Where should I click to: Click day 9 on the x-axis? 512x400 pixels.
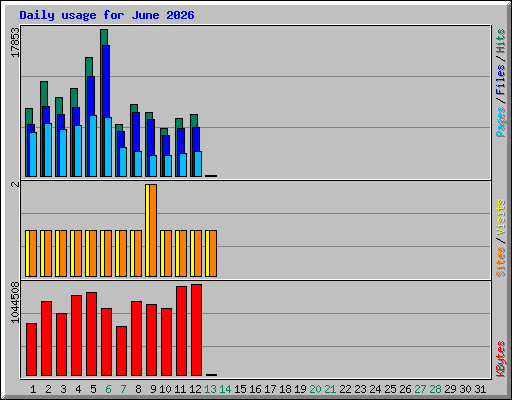[x=153, y=389]
